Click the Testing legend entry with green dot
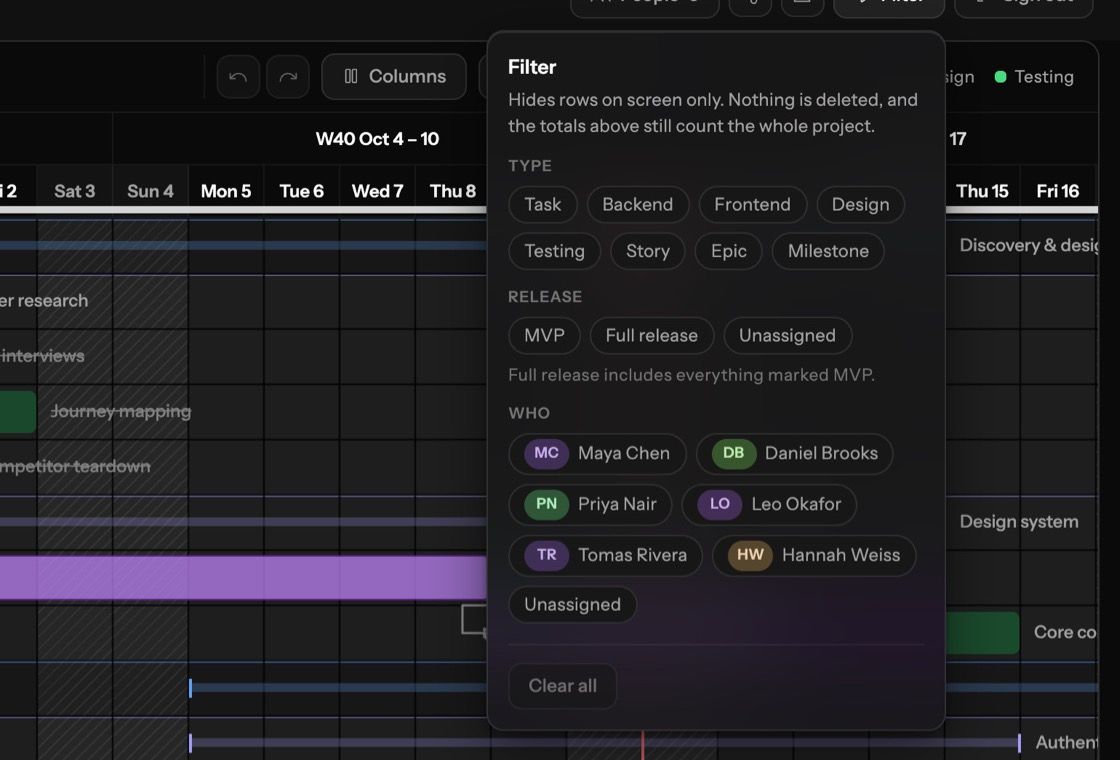1120x760 pixels. 1034,76
